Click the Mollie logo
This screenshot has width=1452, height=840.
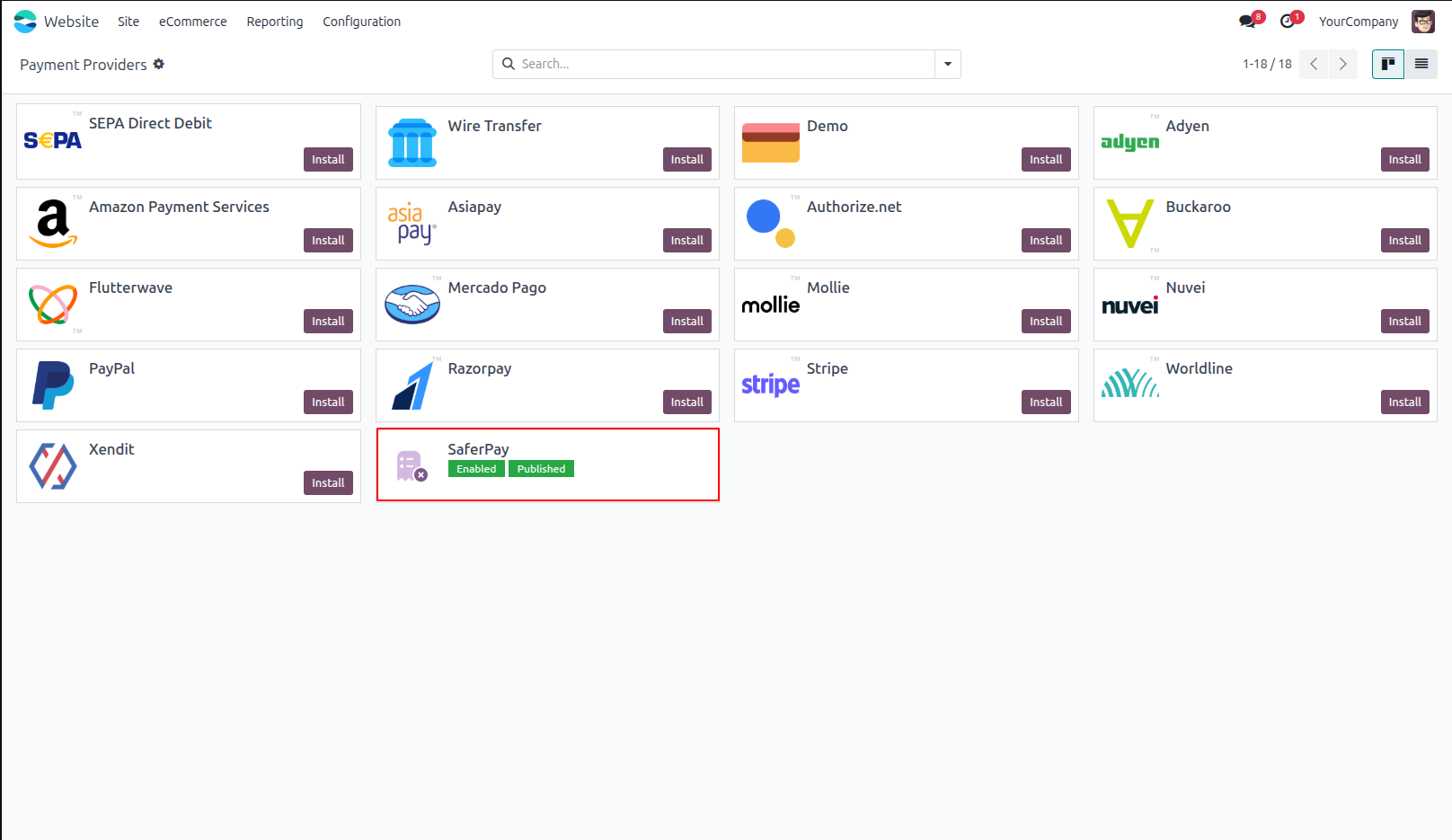tap(771, 305)
